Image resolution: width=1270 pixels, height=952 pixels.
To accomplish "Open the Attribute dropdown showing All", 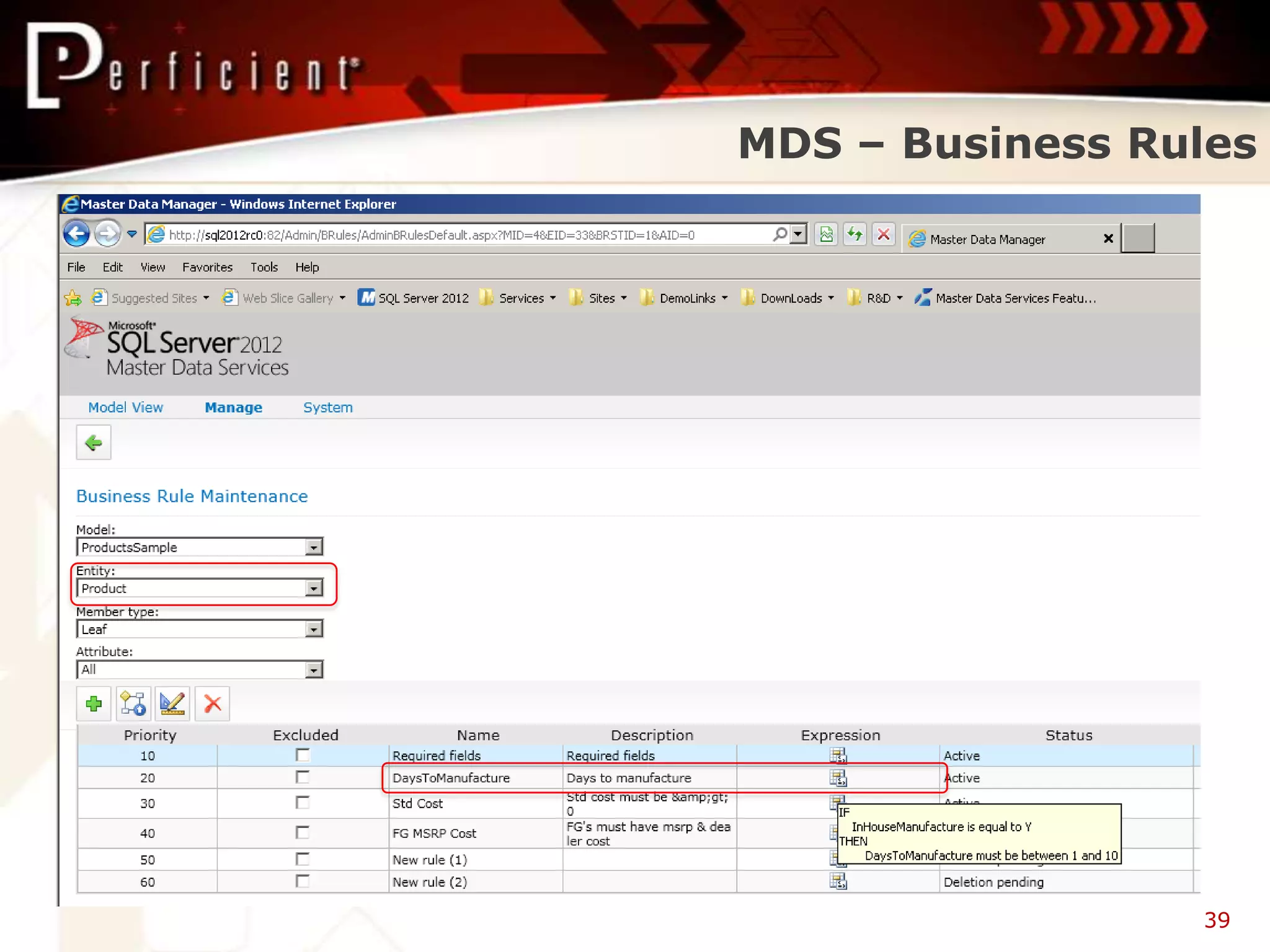I will pyautogui.click(x=200, y=669).
